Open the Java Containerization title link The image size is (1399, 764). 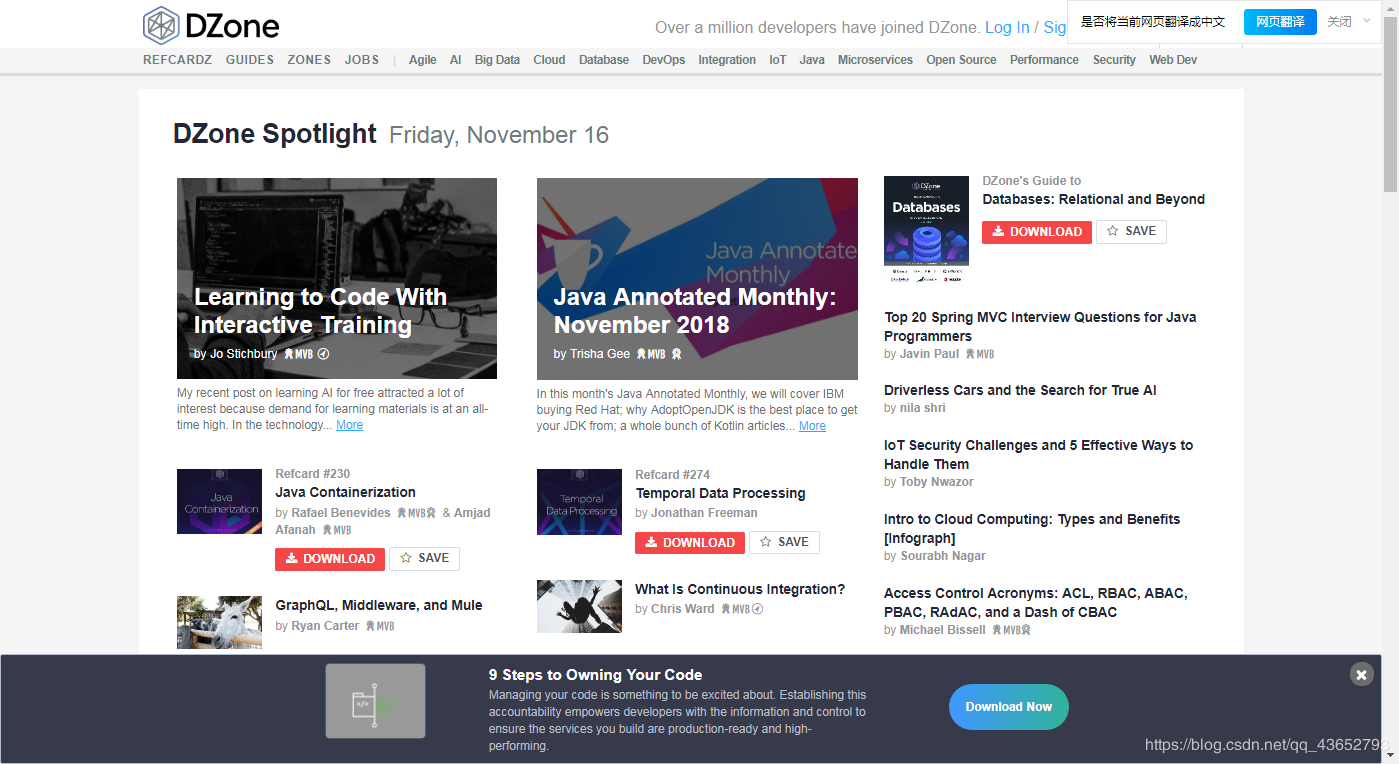(x=345, y=492)
